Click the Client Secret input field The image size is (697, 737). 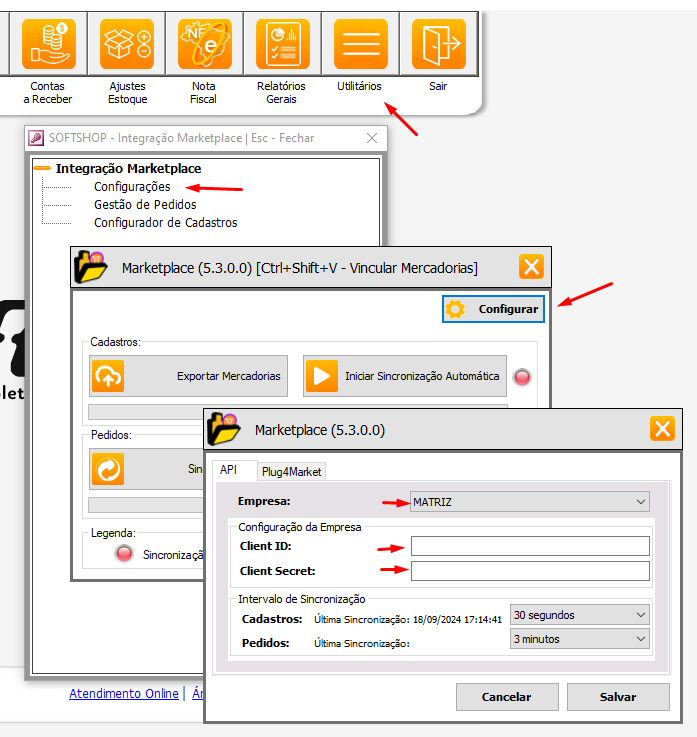click(530, 571)
